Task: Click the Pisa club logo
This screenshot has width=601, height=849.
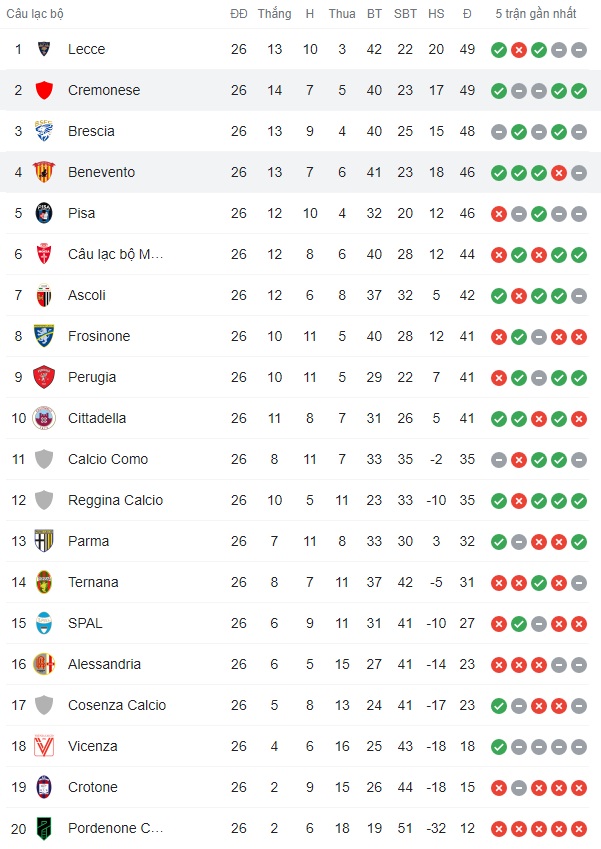Action: pos(44,213)
